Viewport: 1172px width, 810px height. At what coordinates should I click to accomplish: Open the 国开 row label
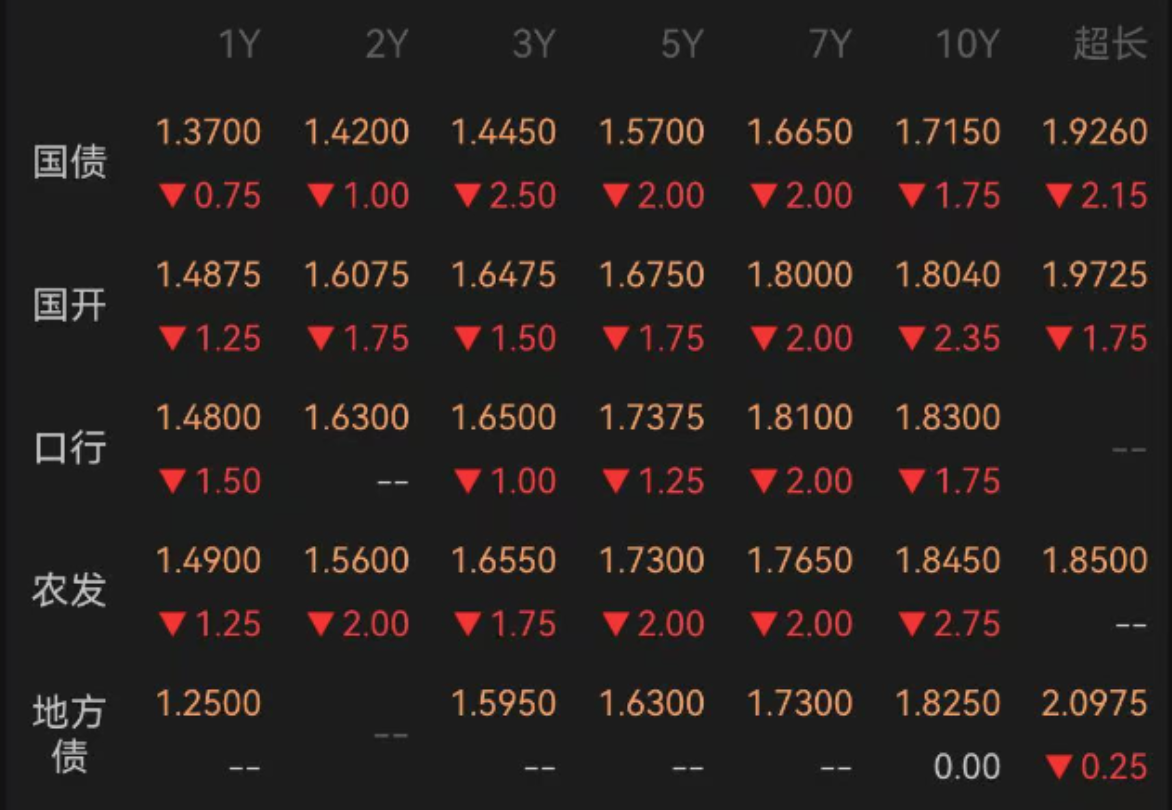[x=70, y=305]
